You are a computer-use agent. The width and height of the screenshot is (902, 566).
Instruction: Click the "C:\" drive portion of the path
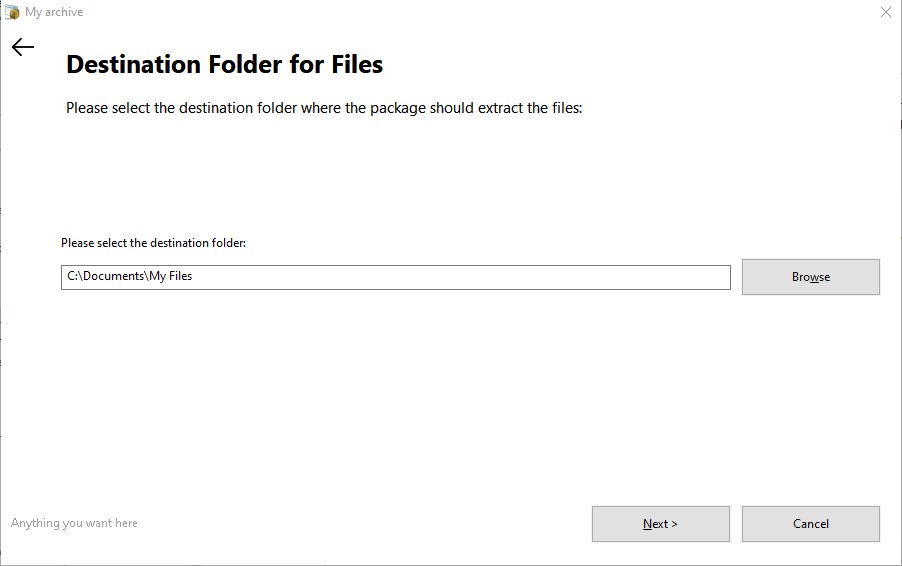coord(74,276)
